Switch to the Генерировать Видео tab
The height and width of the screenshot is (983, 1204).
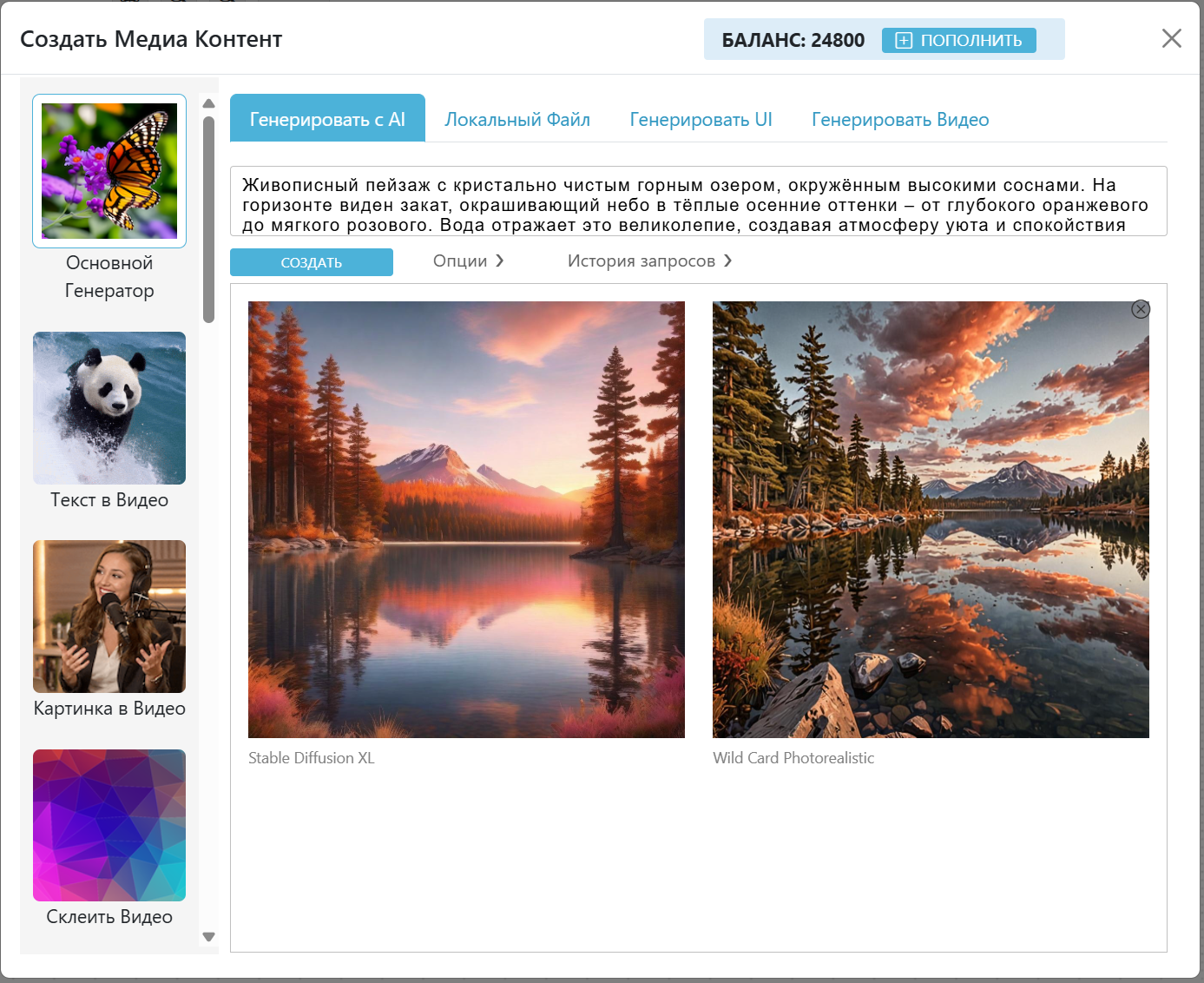tap(900, 120)
